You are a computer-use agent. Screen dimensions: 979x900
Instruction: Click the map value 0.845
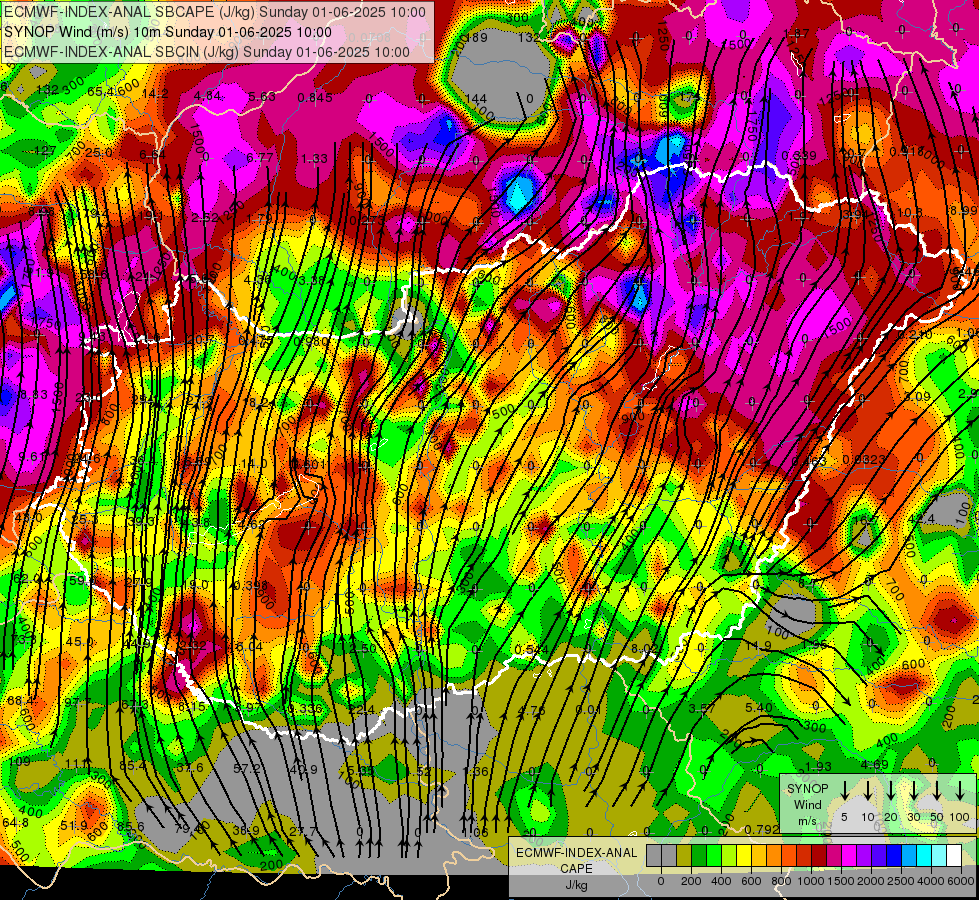click(x=315, y=97)
